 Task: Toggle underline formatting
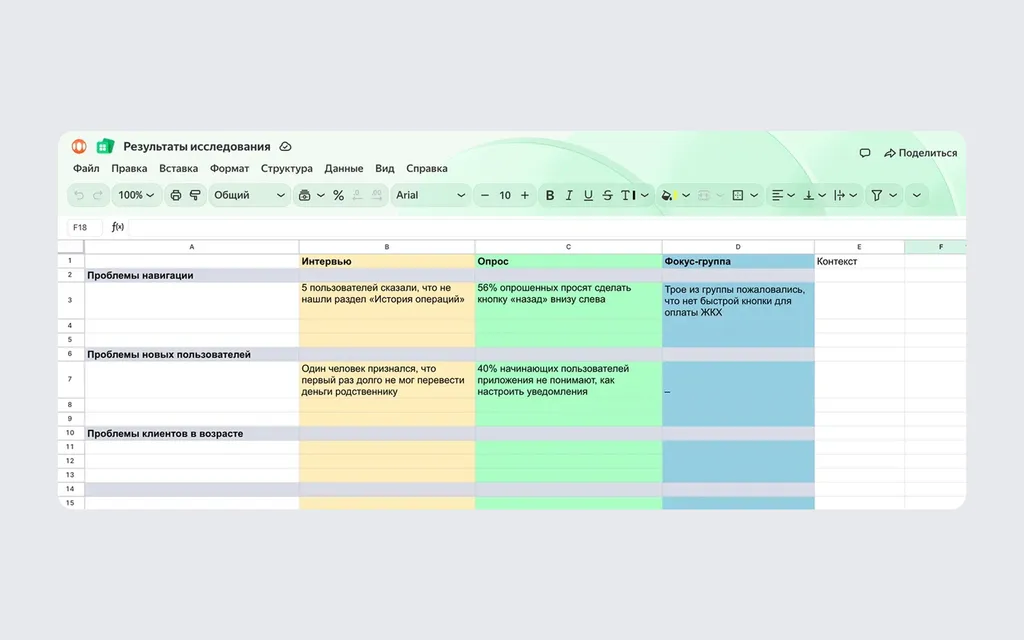588,195
